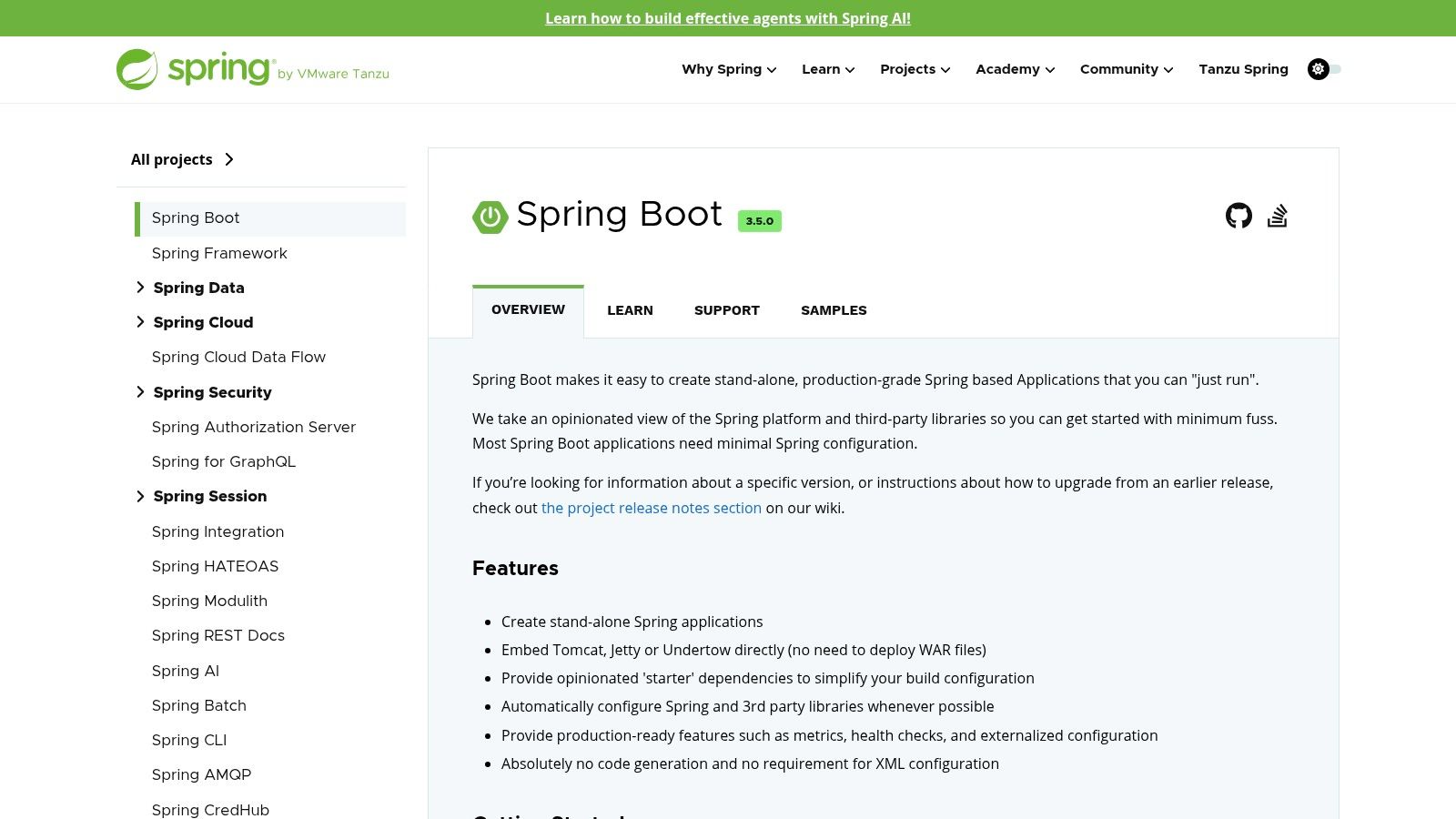Click 'Create stand-alone Spring applications' bullet
This screenshot has height=819, width=1456.
632,622
